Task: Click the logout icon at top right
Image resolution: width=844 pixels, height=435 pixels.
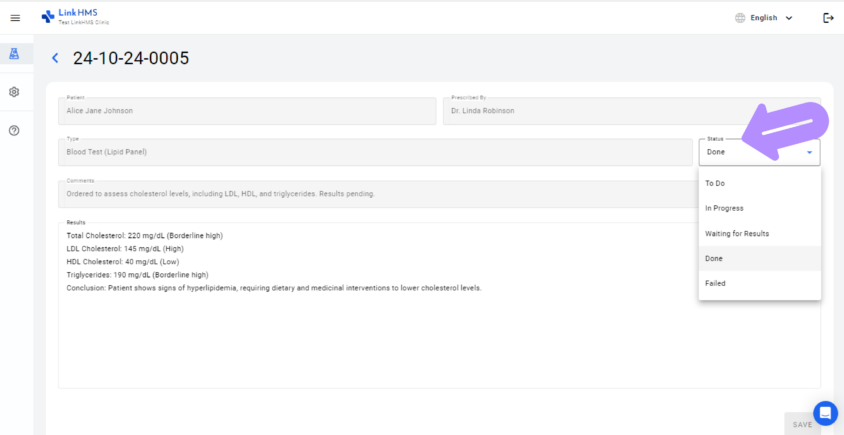Action: tap(827, 18)
